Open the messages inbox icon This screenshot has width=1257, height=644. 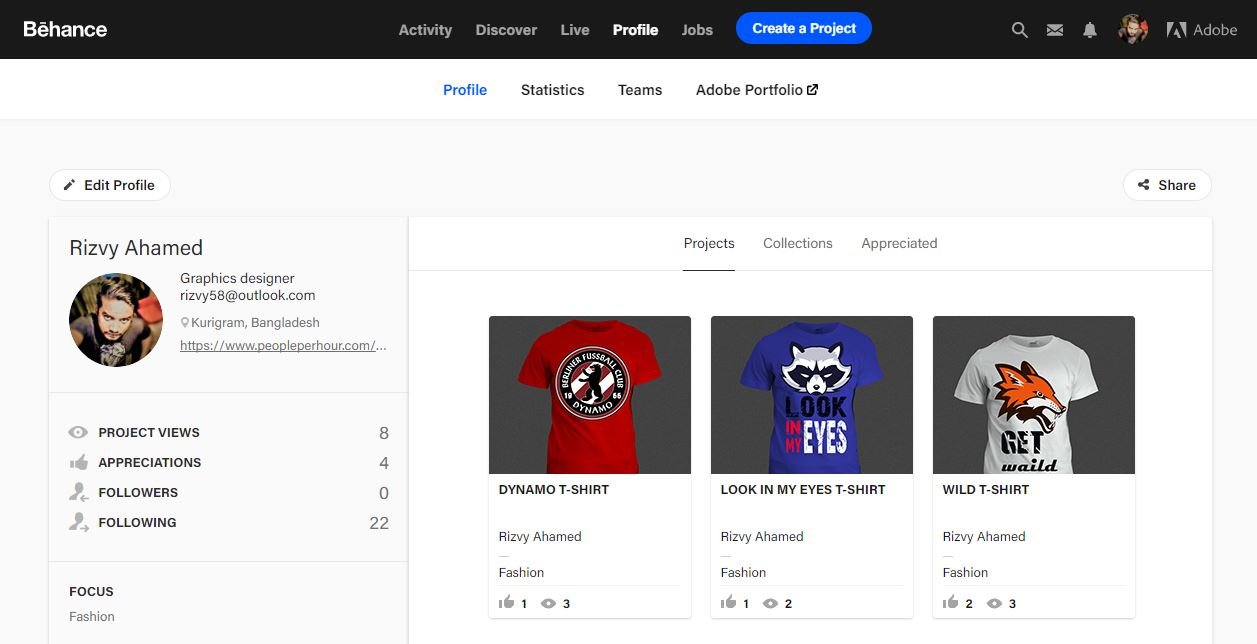point(1054,29)
